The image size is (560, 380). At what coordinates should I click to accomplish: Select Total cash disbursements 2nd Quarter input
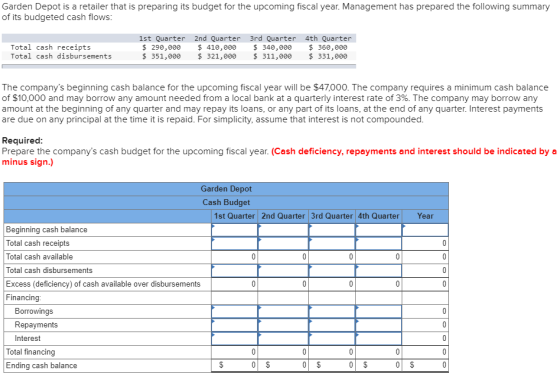[283, 270]
